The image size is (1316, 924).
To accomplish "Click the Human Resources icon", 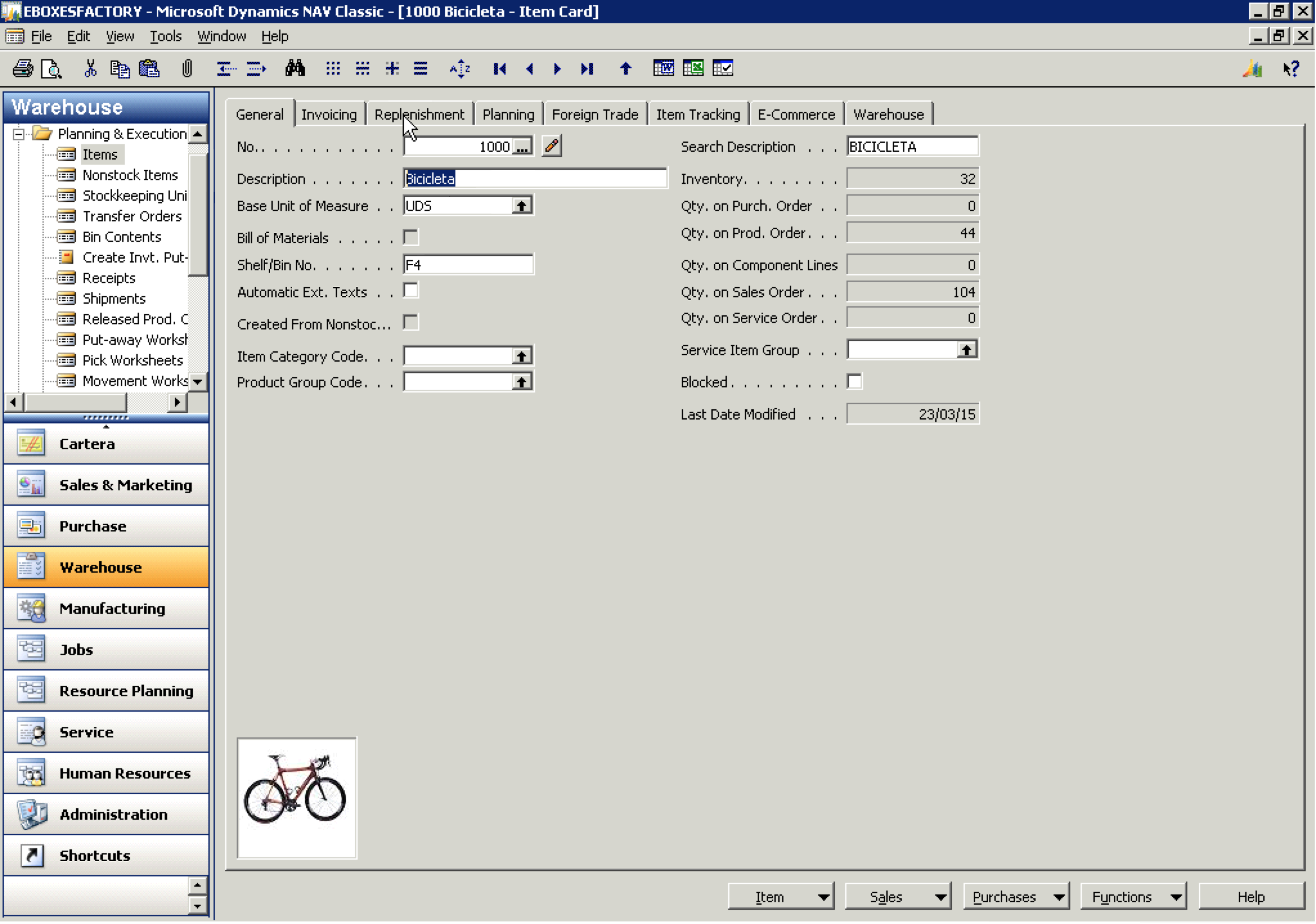I will 30,773.
